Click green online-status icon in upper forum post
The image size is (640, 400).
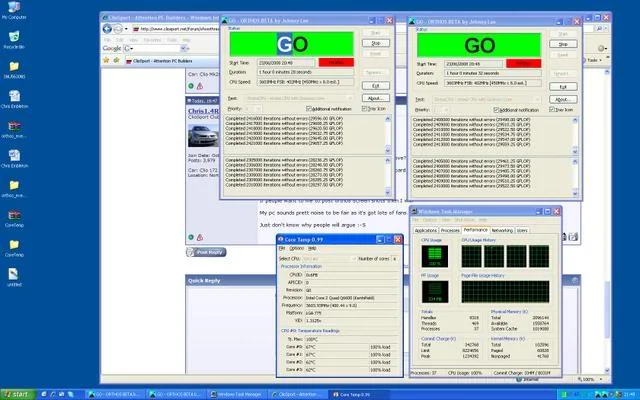click(191, 86)
